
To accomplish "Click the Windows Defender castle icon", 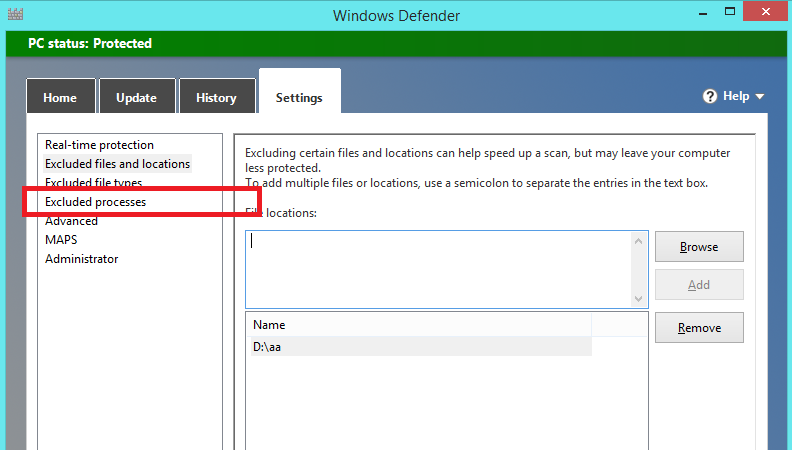I will (15, 14).
